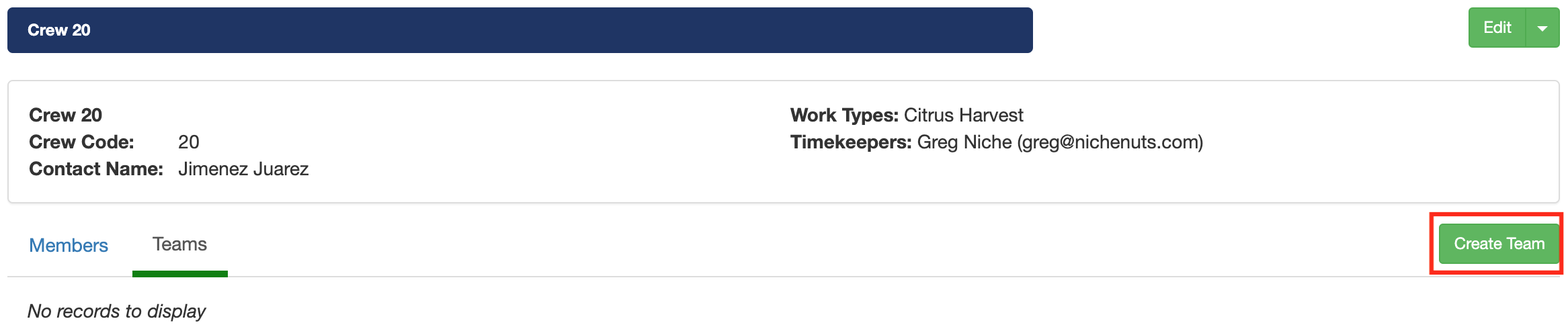Click the timekeeper name Greg Niche
This screenshot has height=325, width=1568.
click(x=964, y=142)
